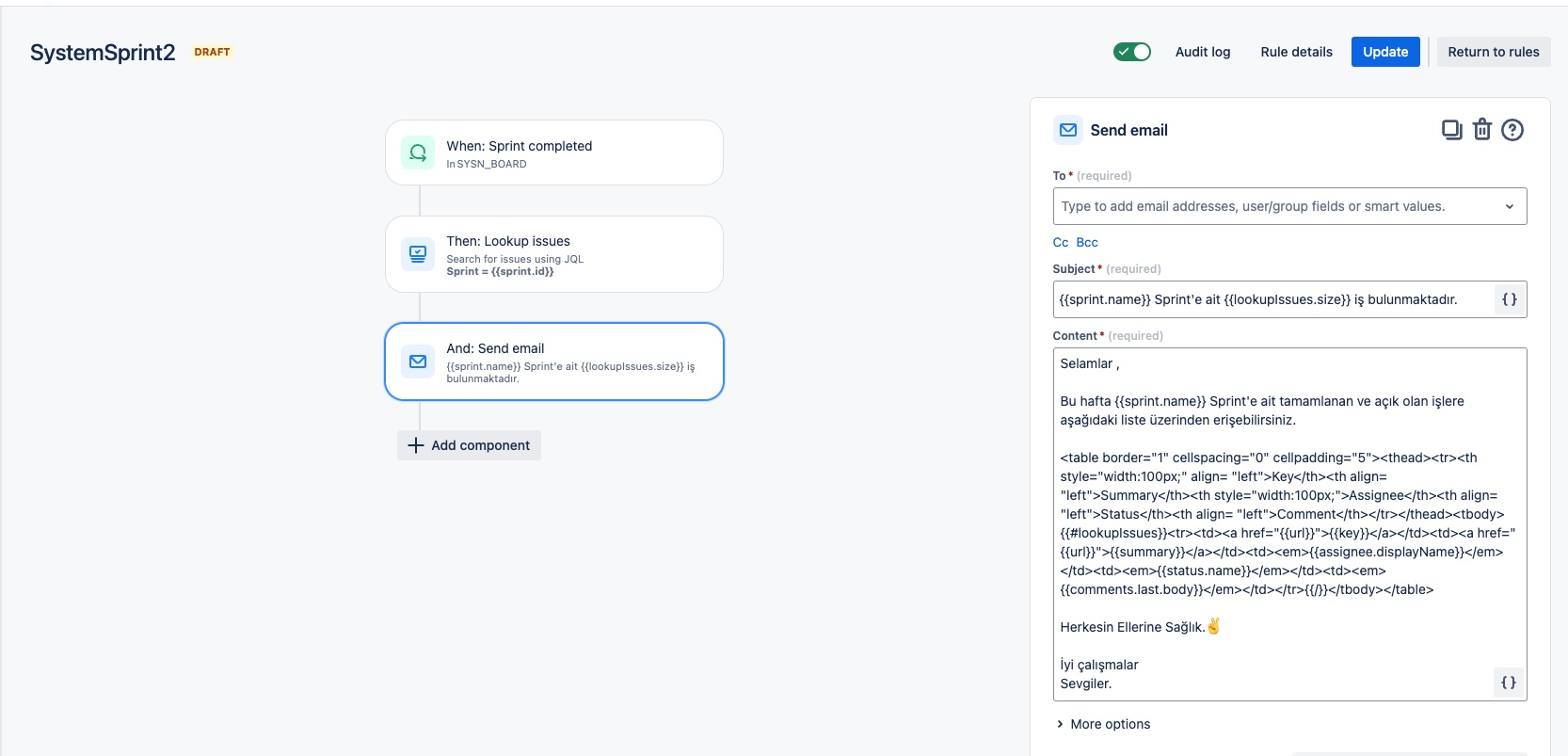Click the SystemSprint2 rule title

(103, 53)
